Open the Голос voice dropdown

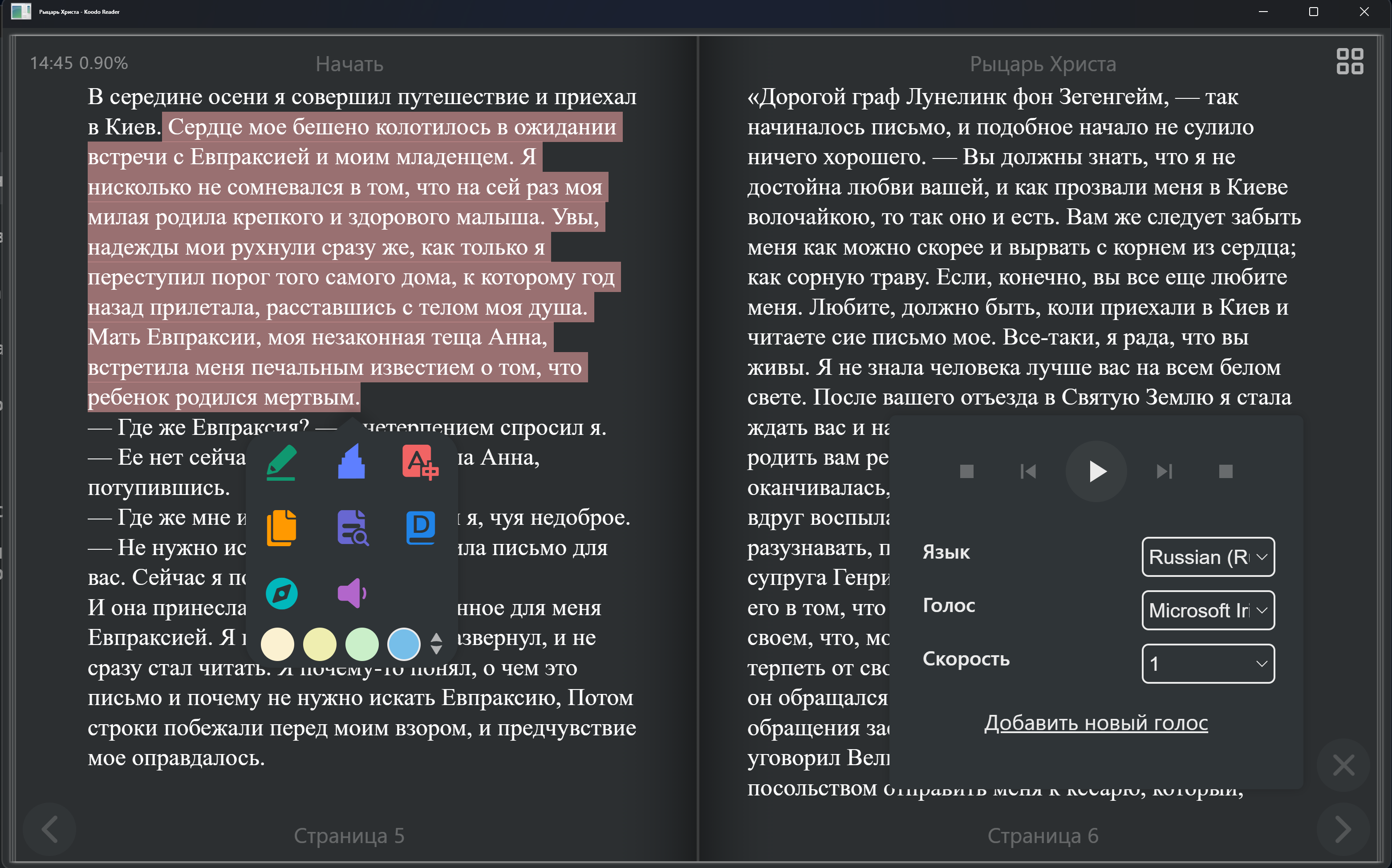click(x=1208, y=610)
